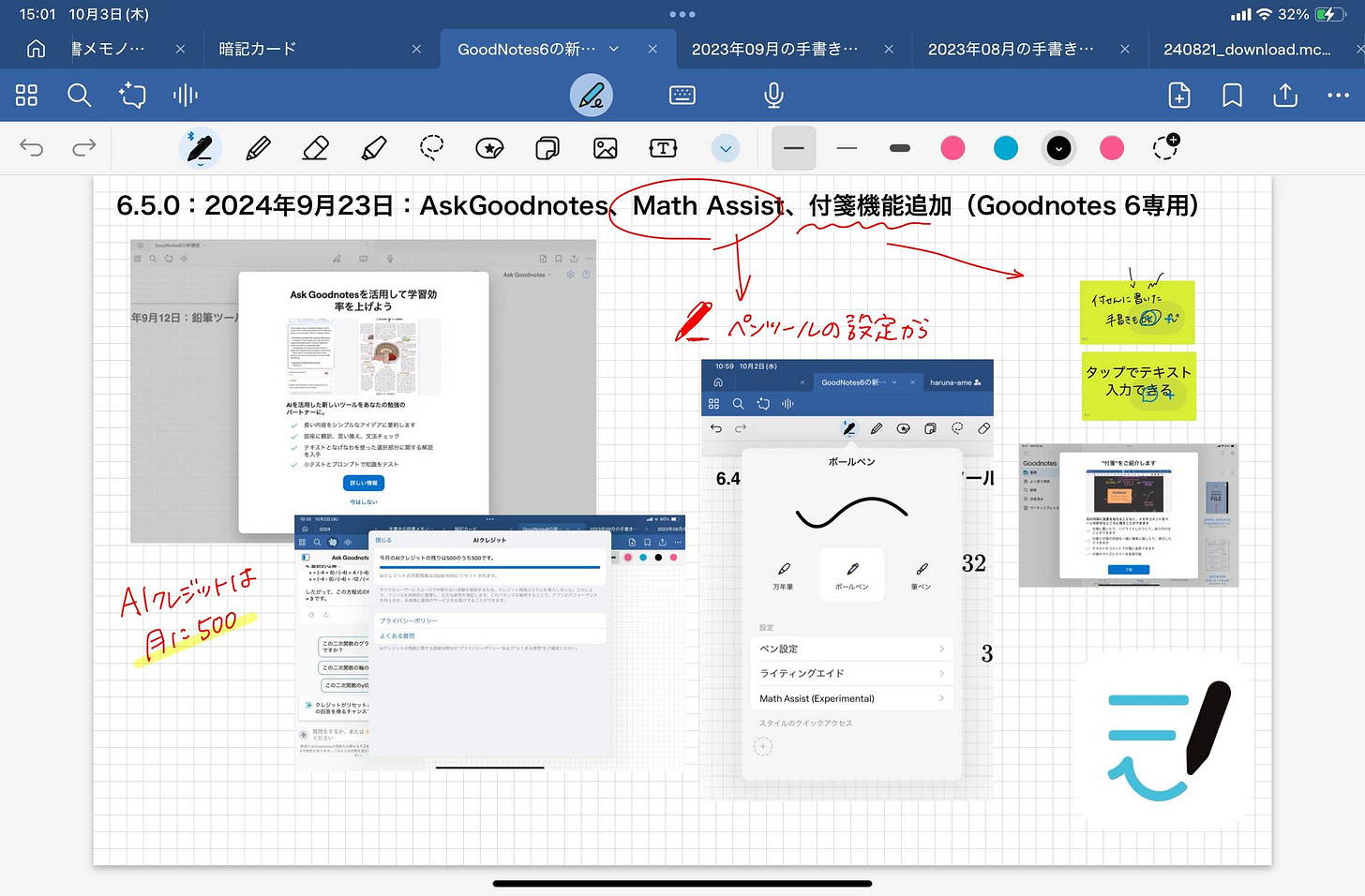Close the GoodNotes6の新… tab
Screen dimensions: 1365x896
tap(652, 49)
